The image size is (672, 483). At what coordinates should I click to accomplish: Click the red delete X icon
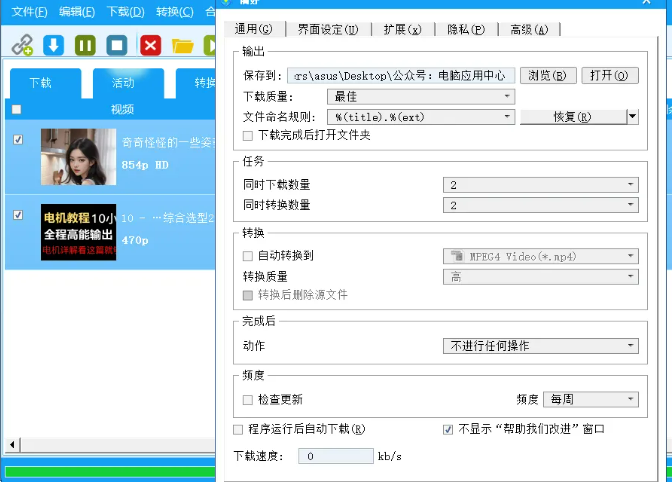click(x=150, y=45)
